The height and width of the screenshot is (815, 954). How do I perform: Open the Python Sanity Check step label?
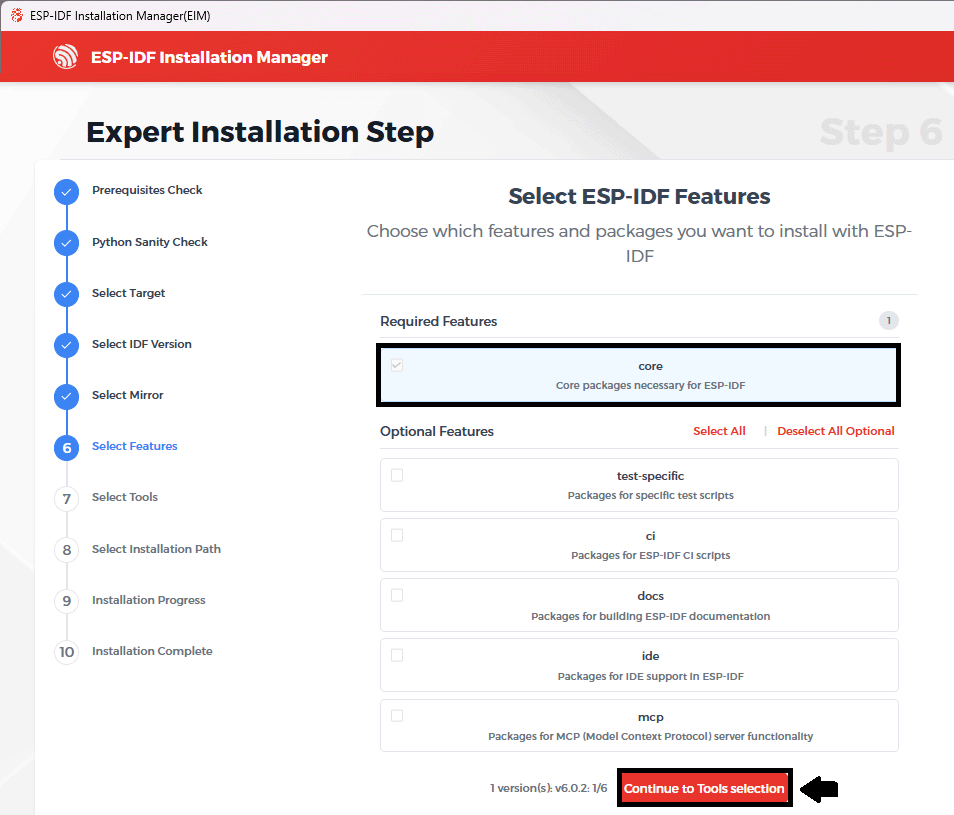click(150, 242)
